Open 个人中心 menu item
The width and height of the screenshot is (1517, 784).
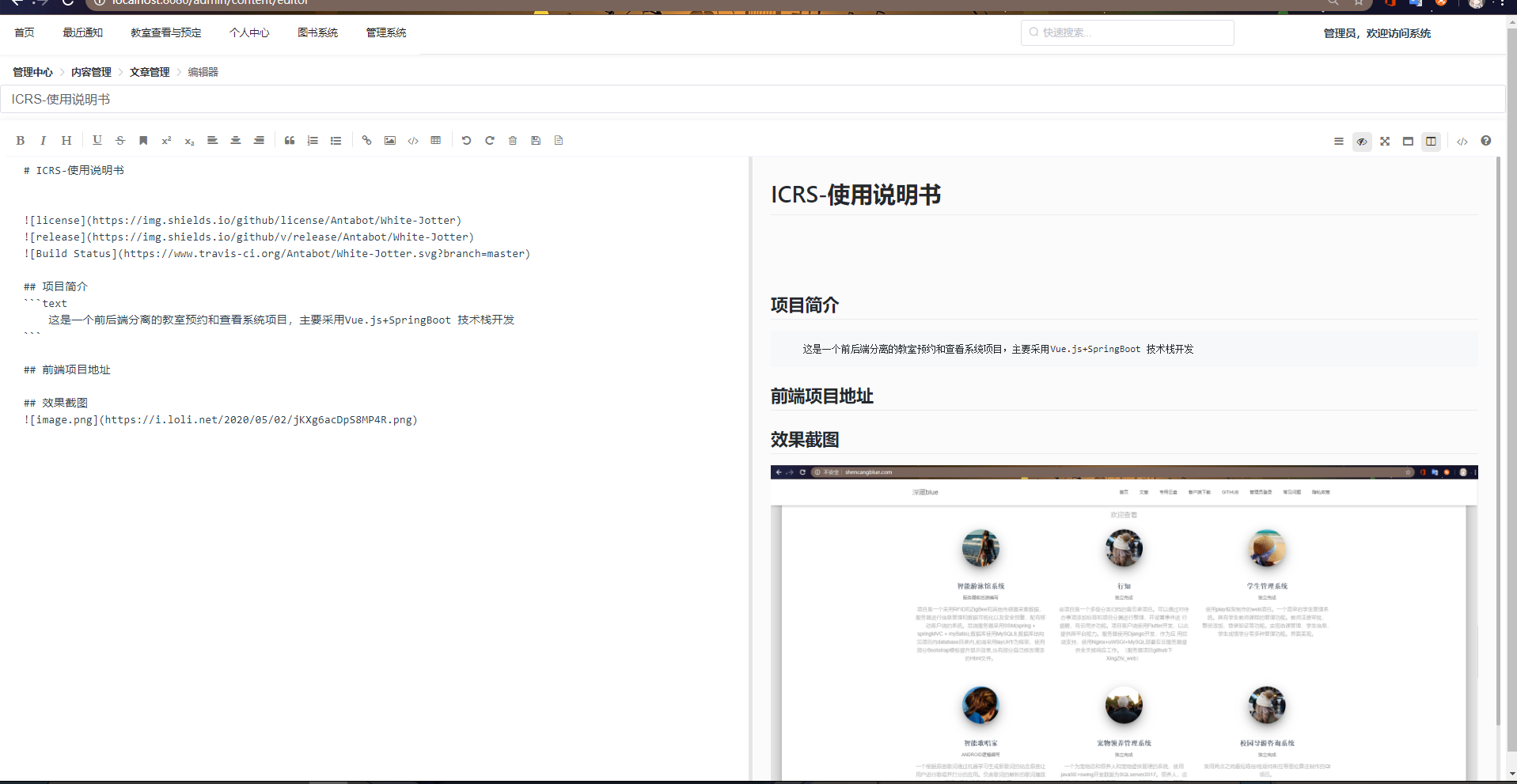249,32
